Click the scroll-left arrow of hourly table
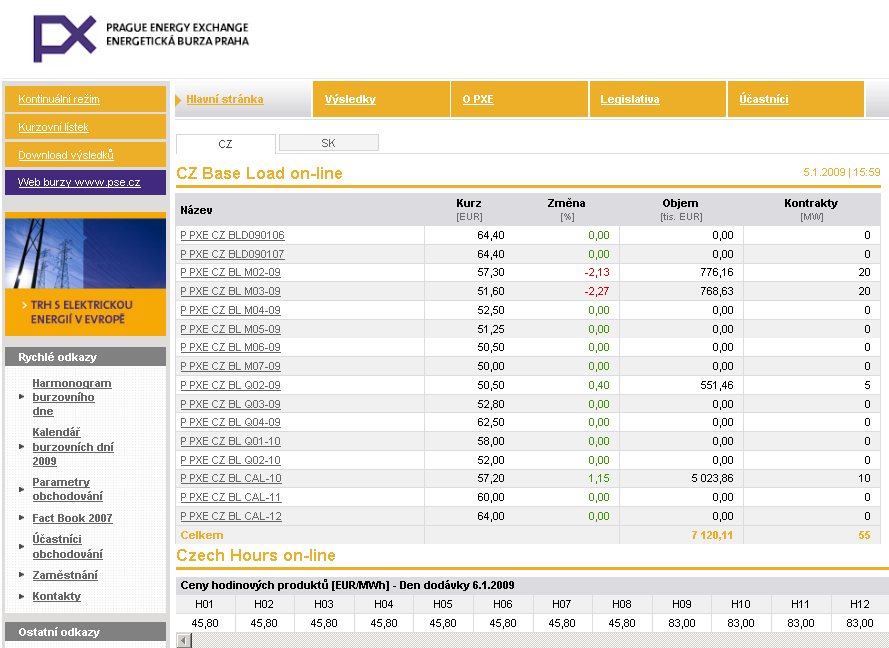Screen dimensions: 889x648 (184, 641)
